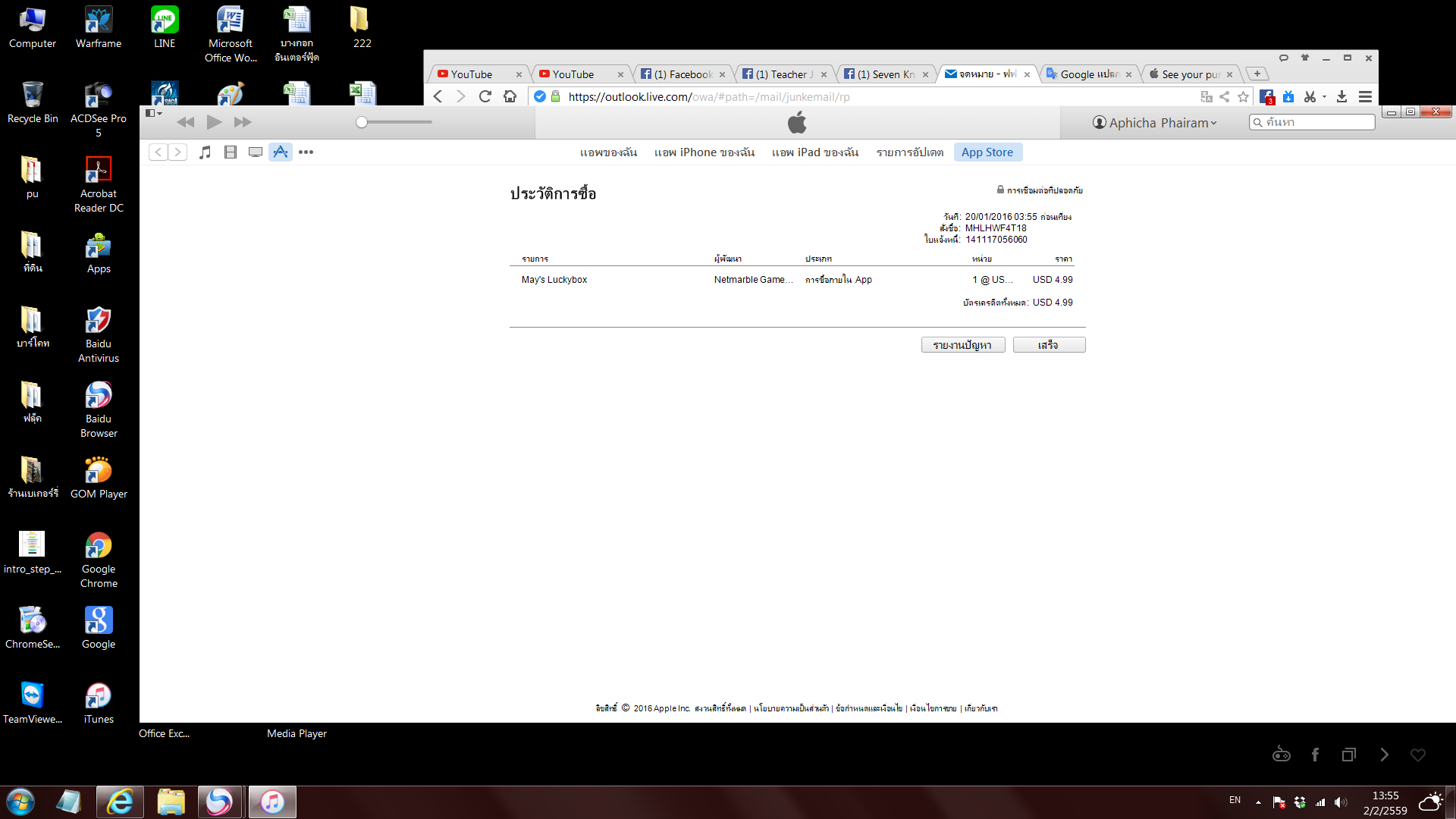Bookmark the page with the star icon
The width and height of the screenshot is (1456, 819).
(x=1243, y=96)
